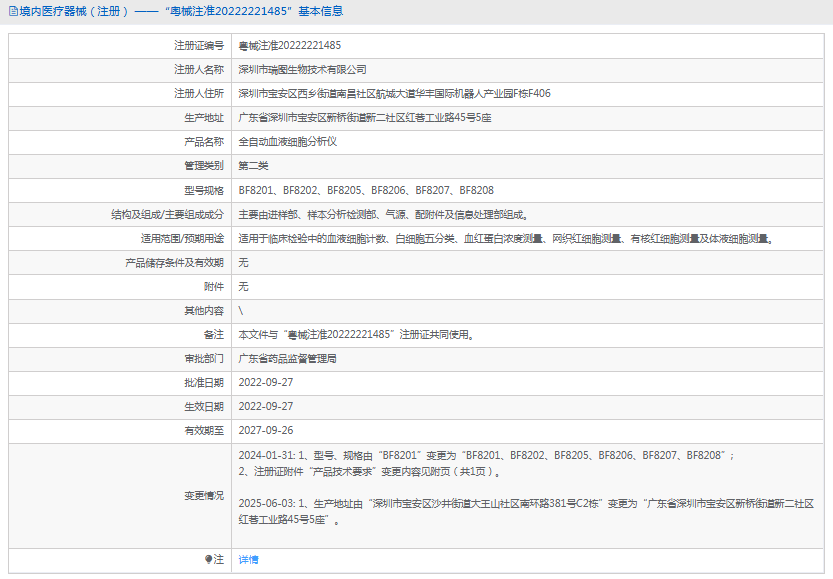Click the label 批准日期
This screenshot has height=579, width=833.
pyautogui.click(x=204, y=382)
